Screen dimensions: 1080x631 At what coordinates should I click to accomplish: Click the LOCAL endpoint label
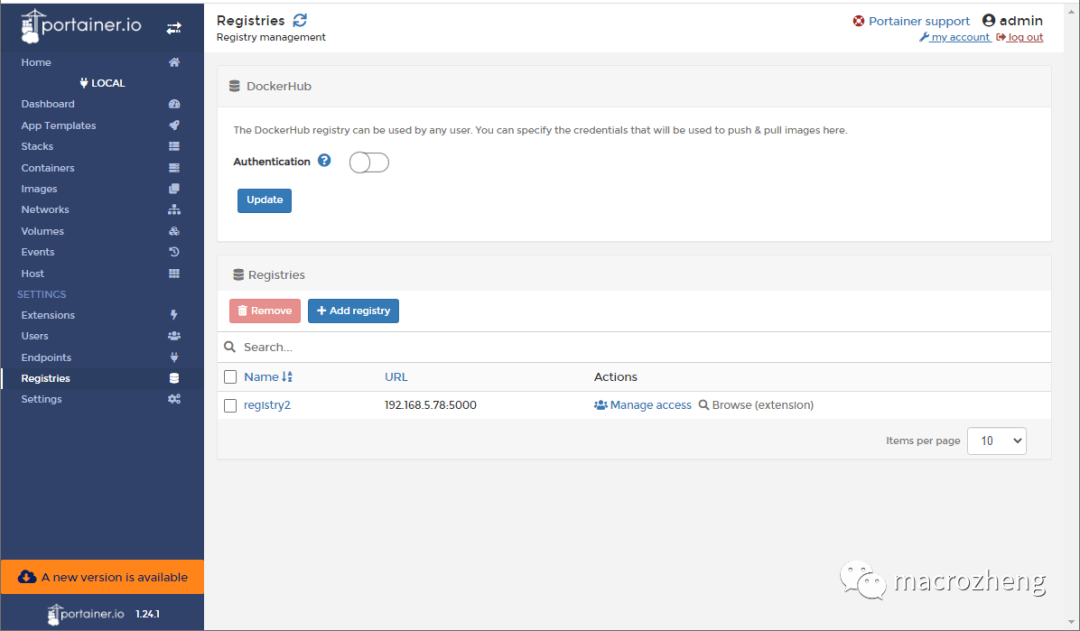click(102, 83)
